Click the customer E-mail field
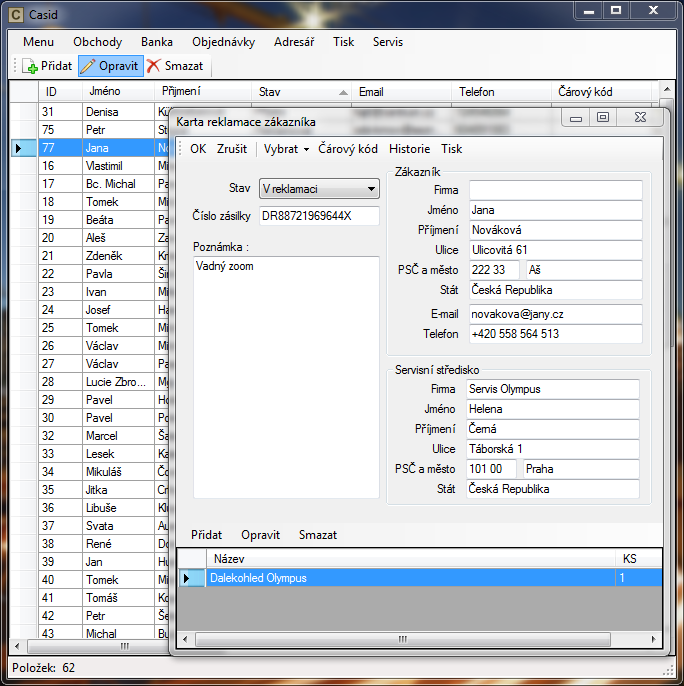The image size is (684, 686). [556, 314]
